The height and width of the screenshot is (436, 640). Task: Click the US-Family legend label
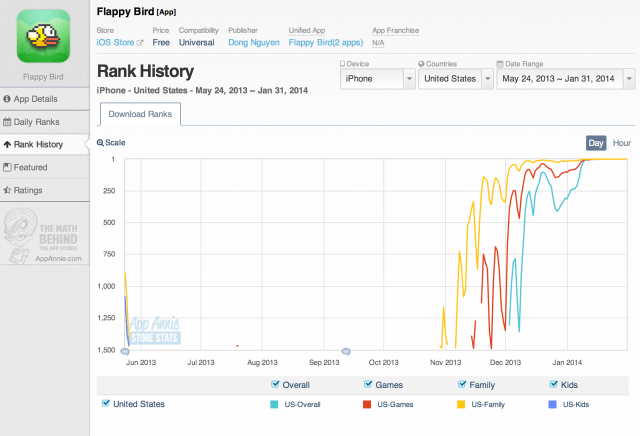[x=488, y=405]
